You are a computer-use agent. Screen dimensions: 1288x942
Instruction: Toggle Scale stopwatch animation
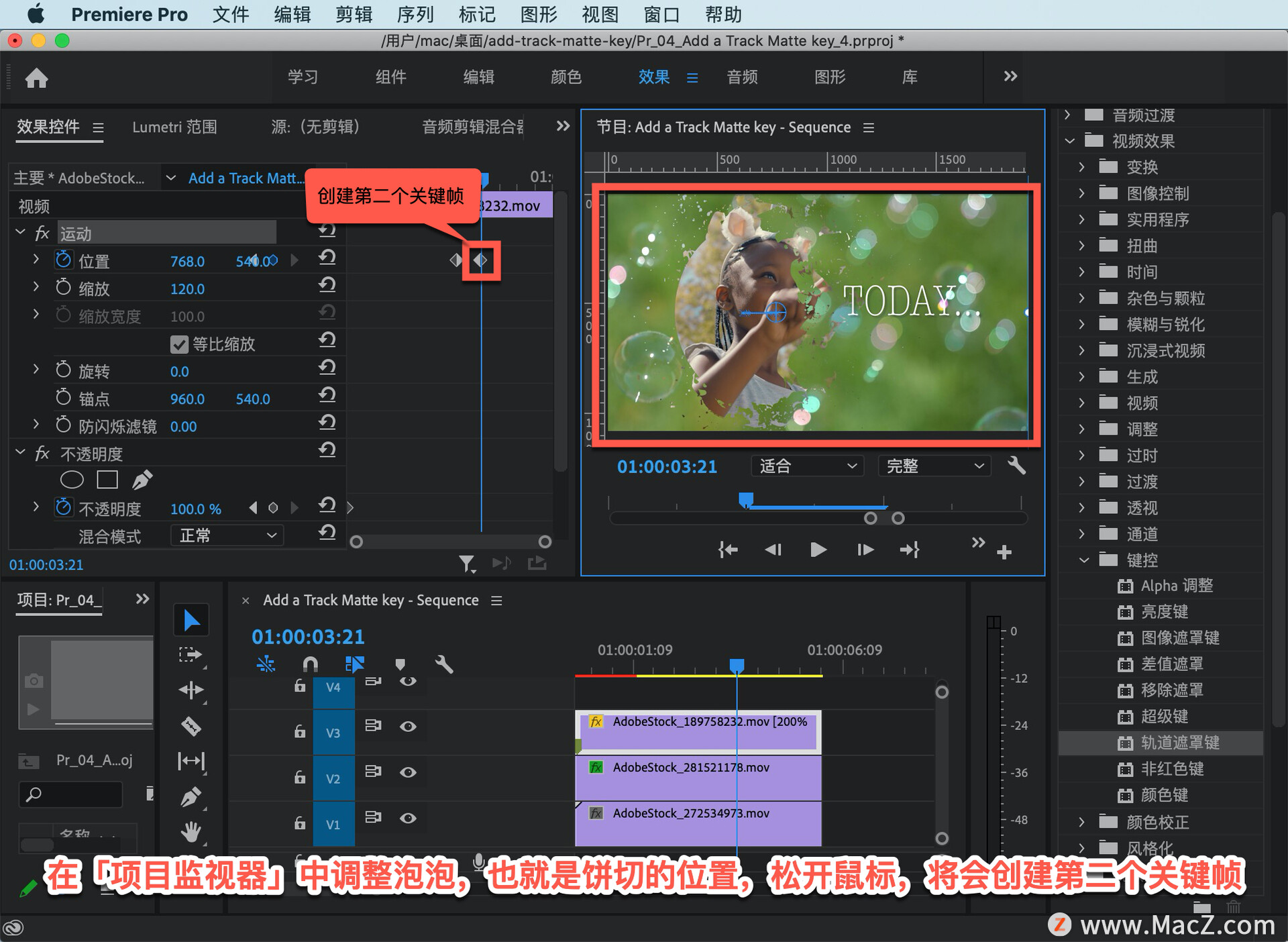(x=63, y=287)
